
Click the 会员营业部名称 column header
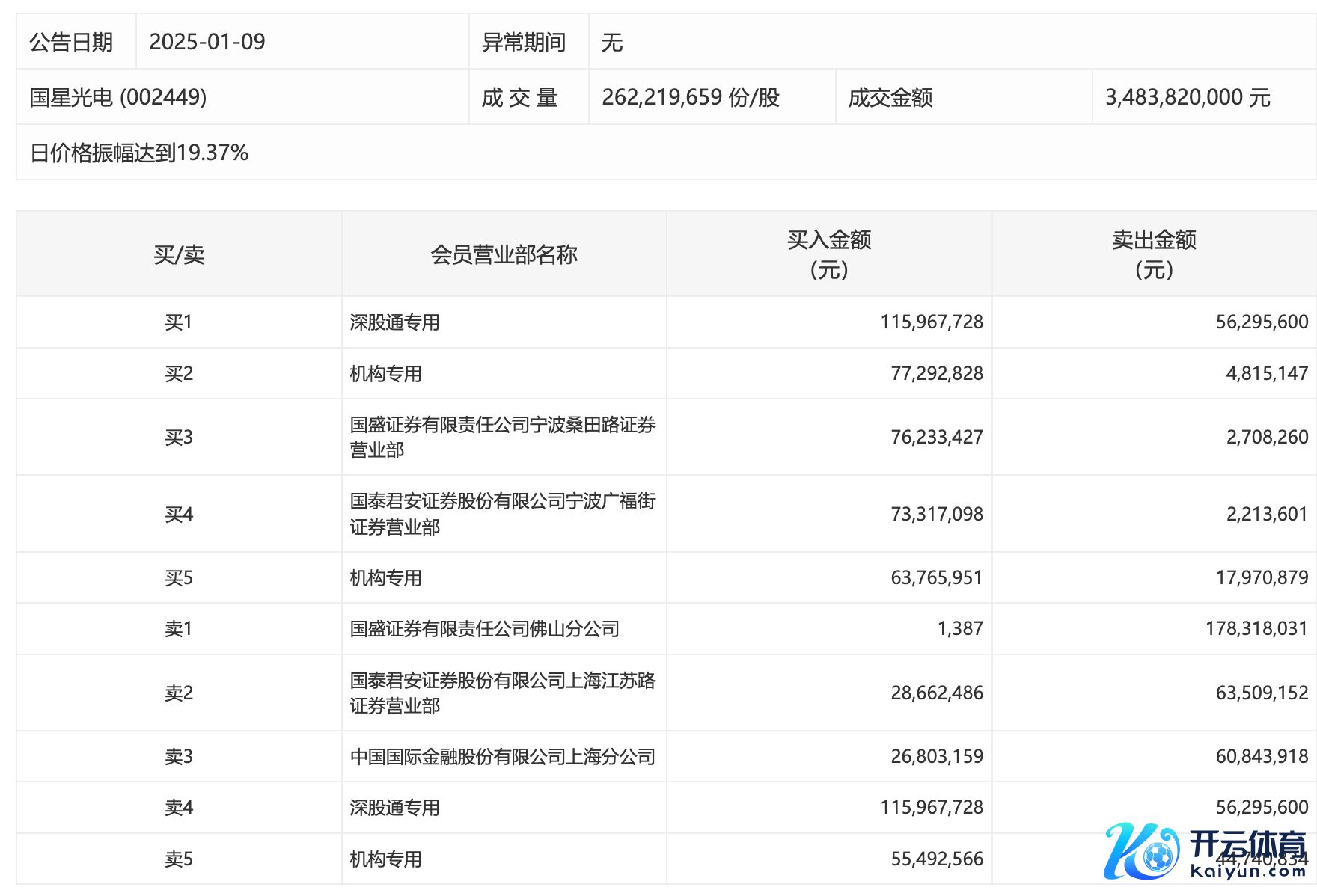(x=504, y=254)
